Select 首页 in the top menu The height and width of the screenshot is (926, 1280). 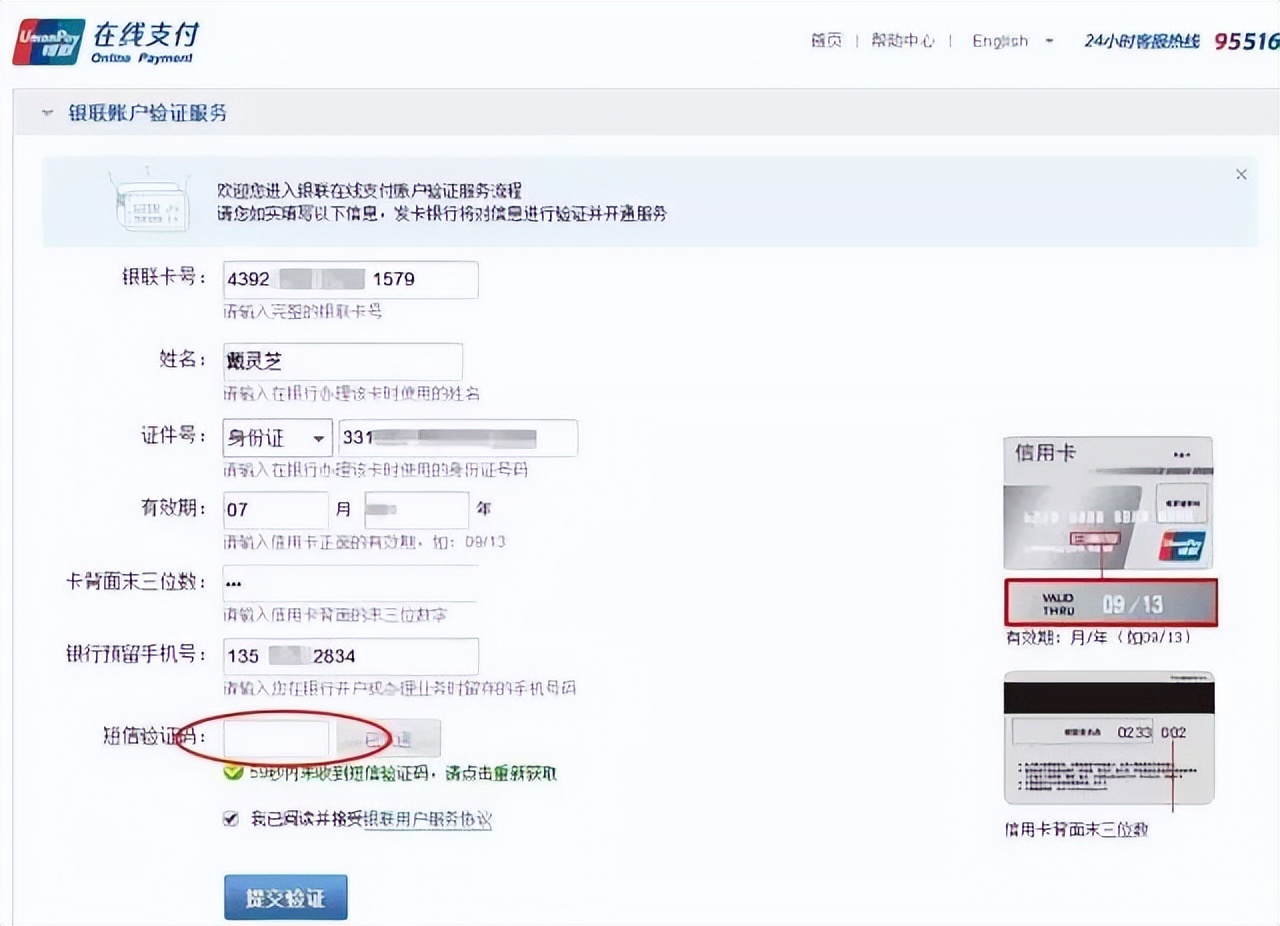point(825,41)
